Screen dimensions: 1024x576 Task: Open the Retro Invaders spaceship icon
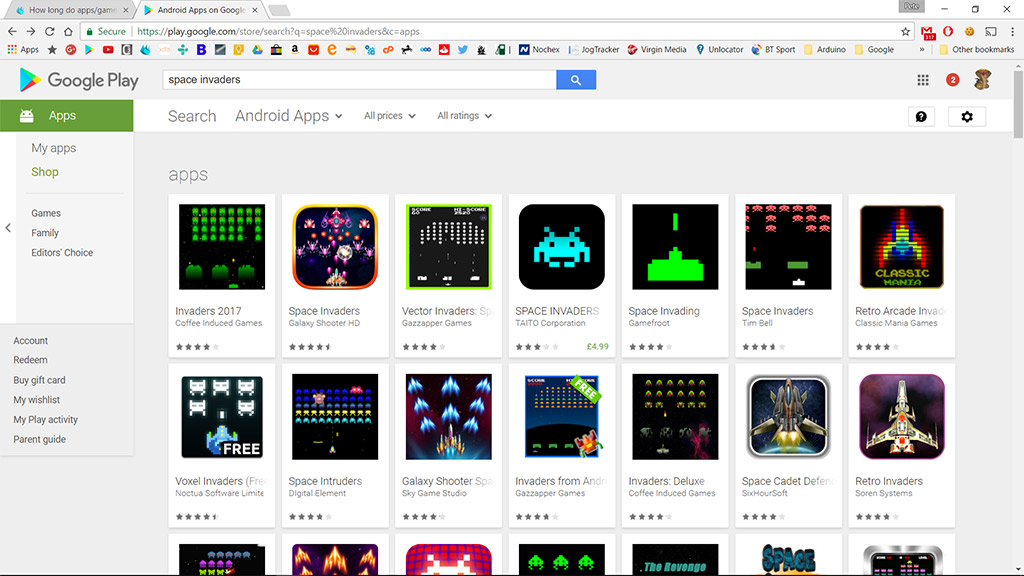click(x=902, y=417)
